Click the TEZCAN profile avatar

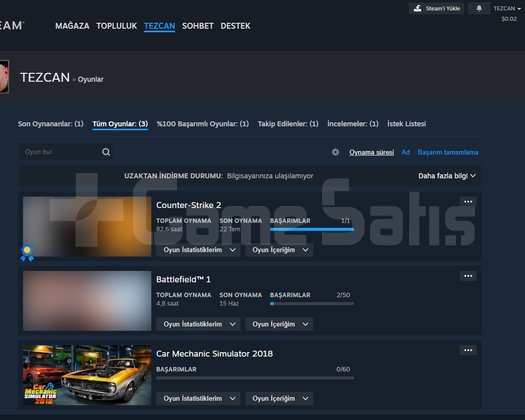pyautogui.click(x=4, y=77)
